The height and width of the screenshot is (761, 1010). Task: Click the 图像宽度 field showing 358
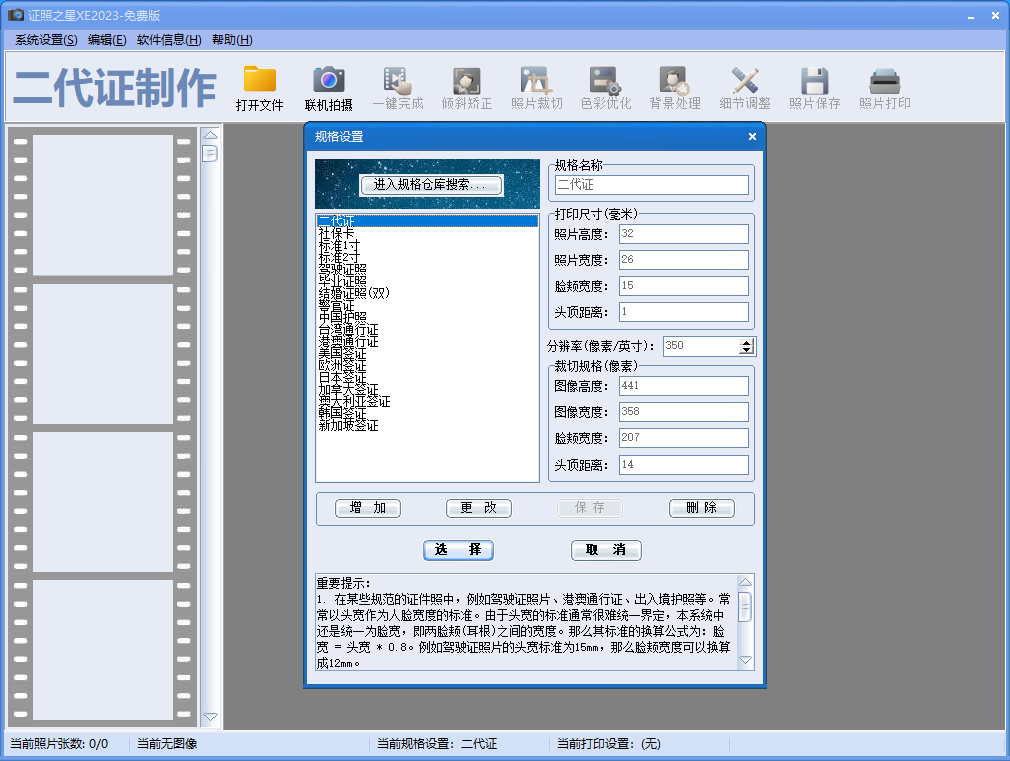[683, 412]
